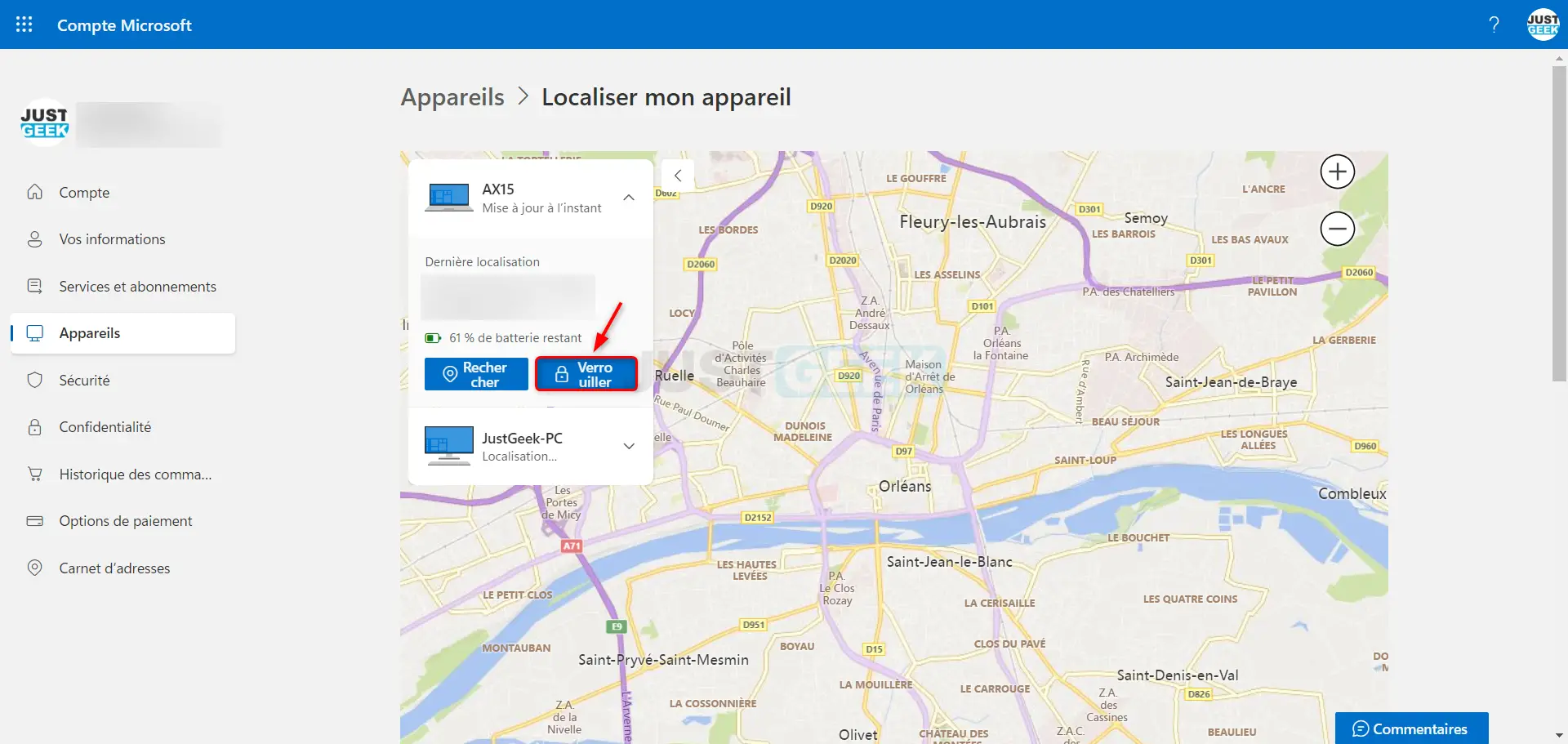Click the Options de paiement card icon
The height and width of the screenshot is (744, 1568).
(x=34, y=521)
